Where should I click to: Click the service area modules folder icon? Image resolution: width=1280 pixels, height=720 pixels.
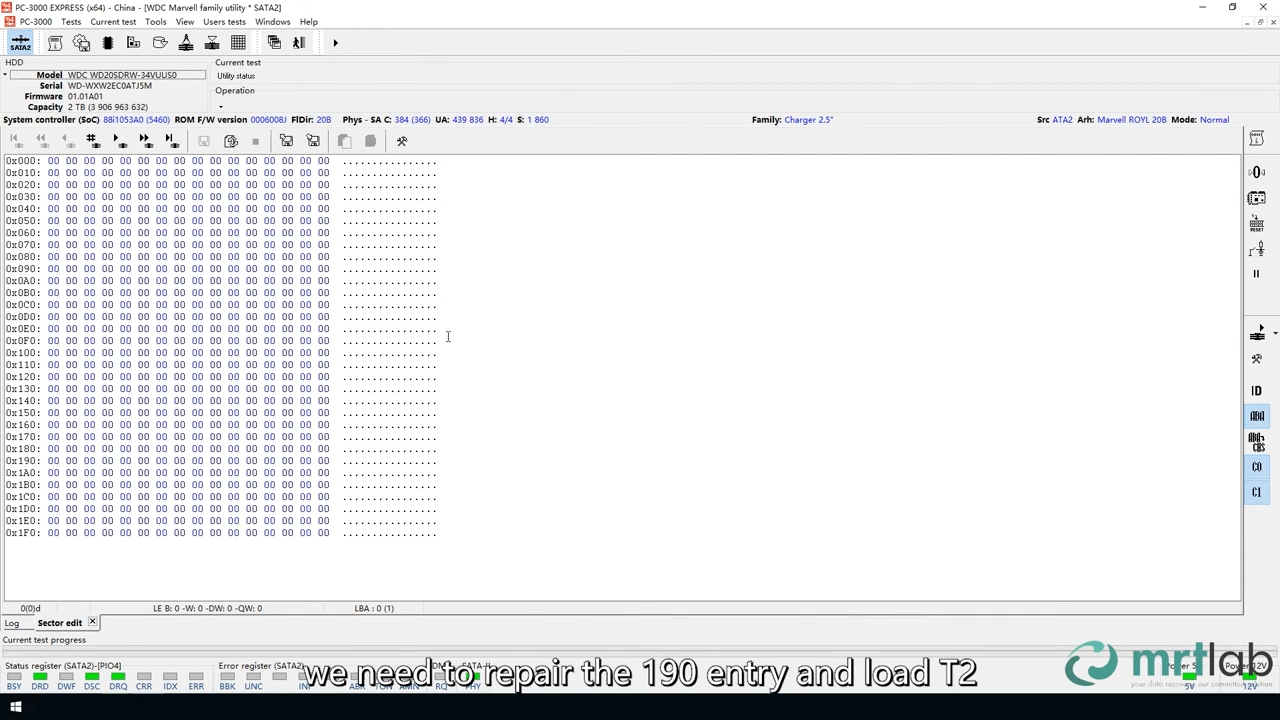pos(133,43)
